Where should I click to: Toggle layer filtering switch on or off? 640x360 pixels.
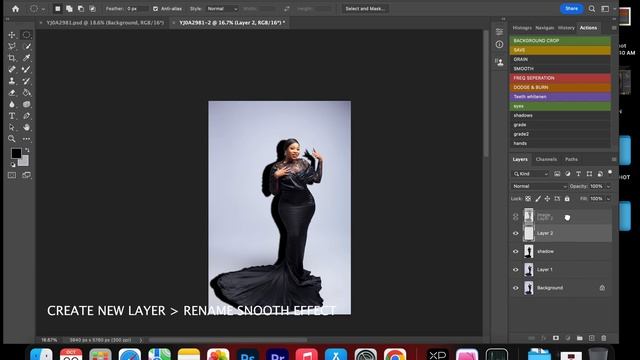click(610, 173)
